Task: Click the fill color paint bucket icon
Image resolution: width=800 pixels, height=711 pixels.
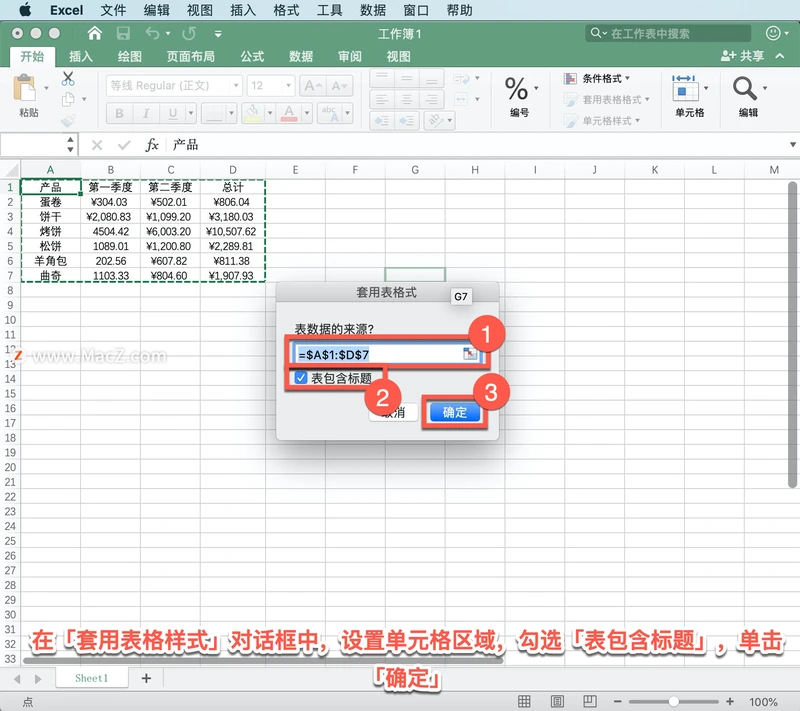Action: [252, 113]
